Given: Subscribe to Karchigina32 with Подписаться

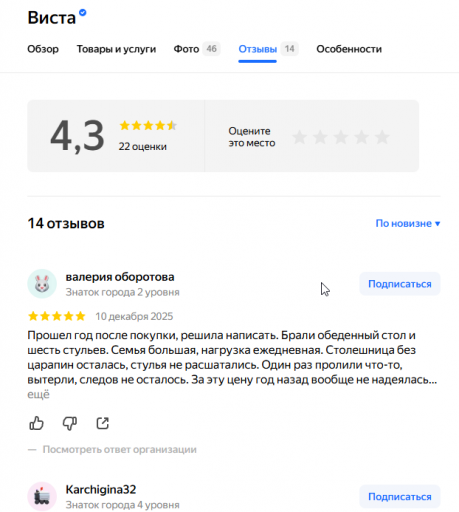Looking at the screenshot, I should (400, 497).
